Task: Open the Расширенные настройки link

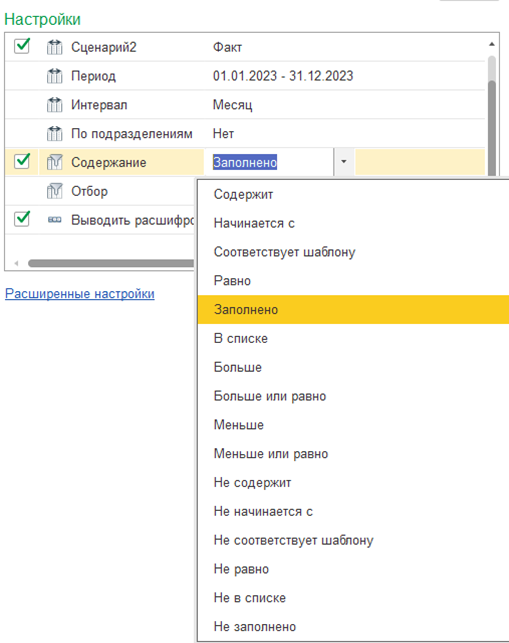Action: coord(80,294)
